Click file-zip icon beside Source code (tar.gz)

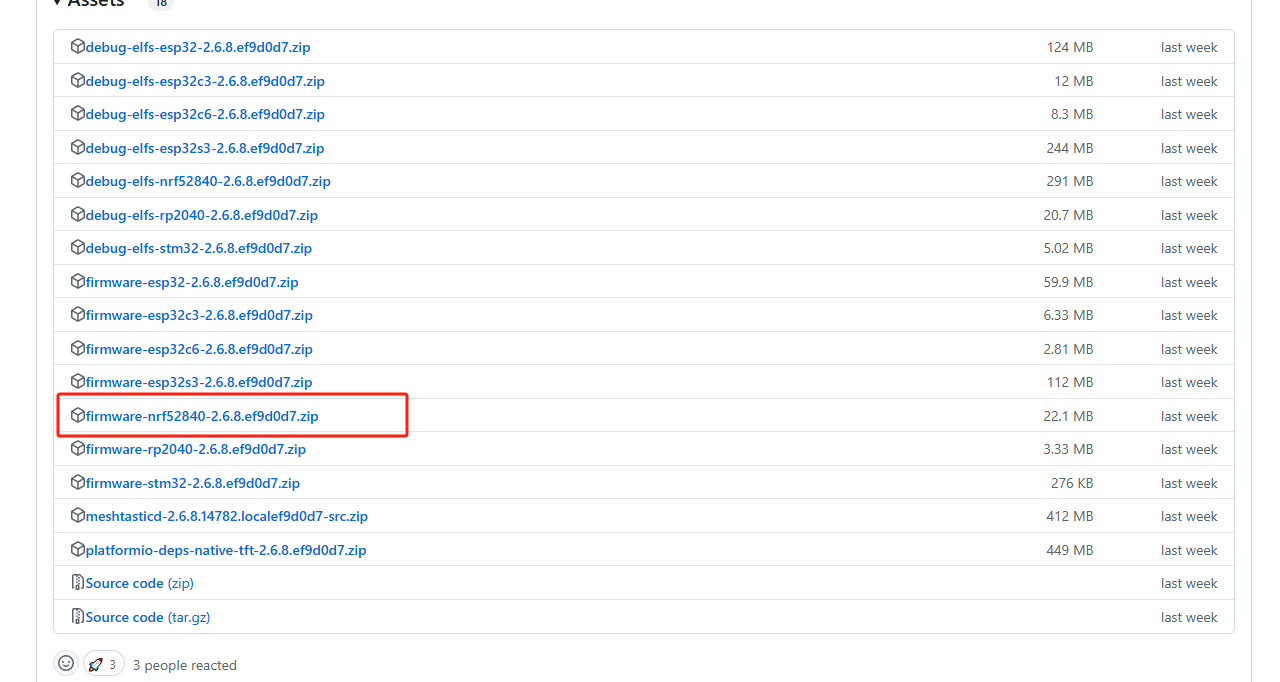coord(78,616)
